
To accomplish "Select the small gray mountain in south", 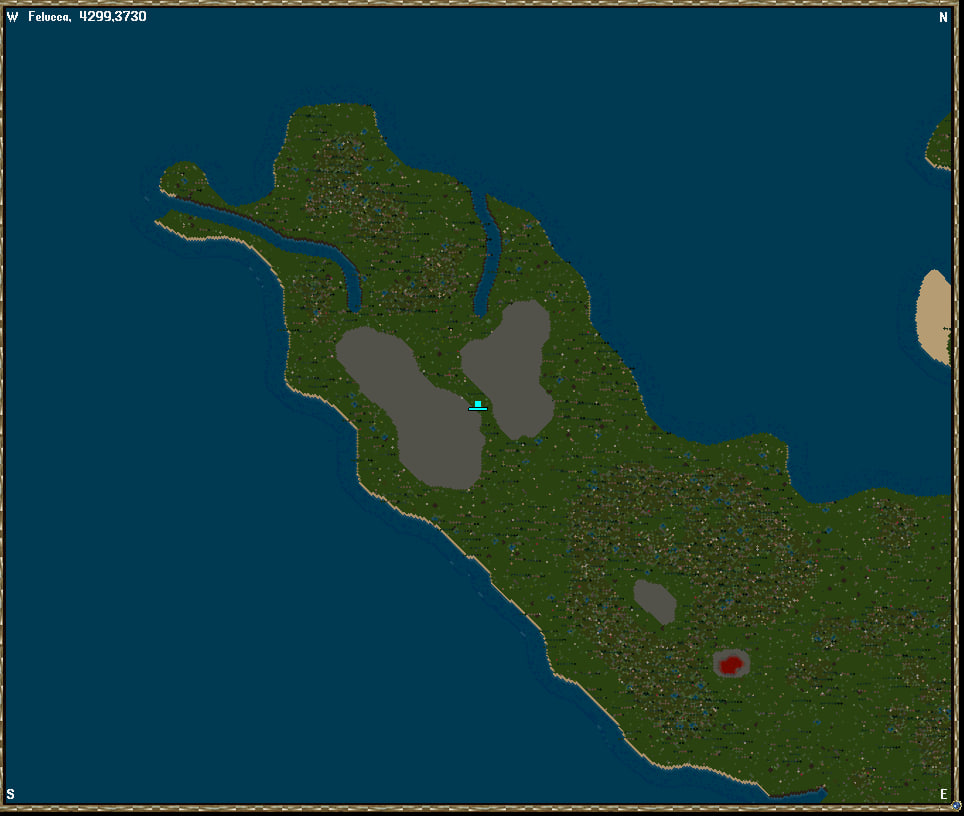I will point(655,601).
